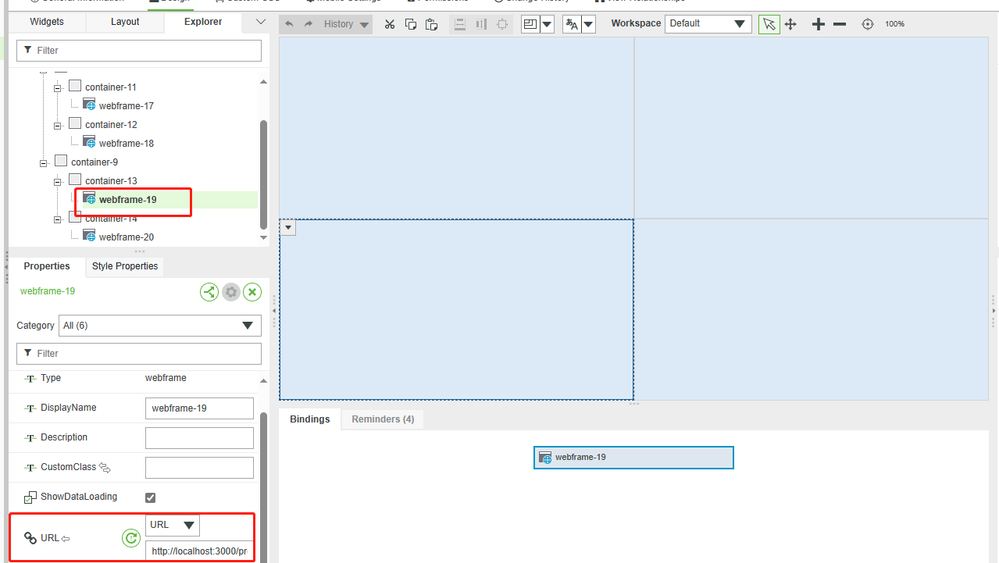Click the webframe-17 widget icon

click(x=89, y=104)
